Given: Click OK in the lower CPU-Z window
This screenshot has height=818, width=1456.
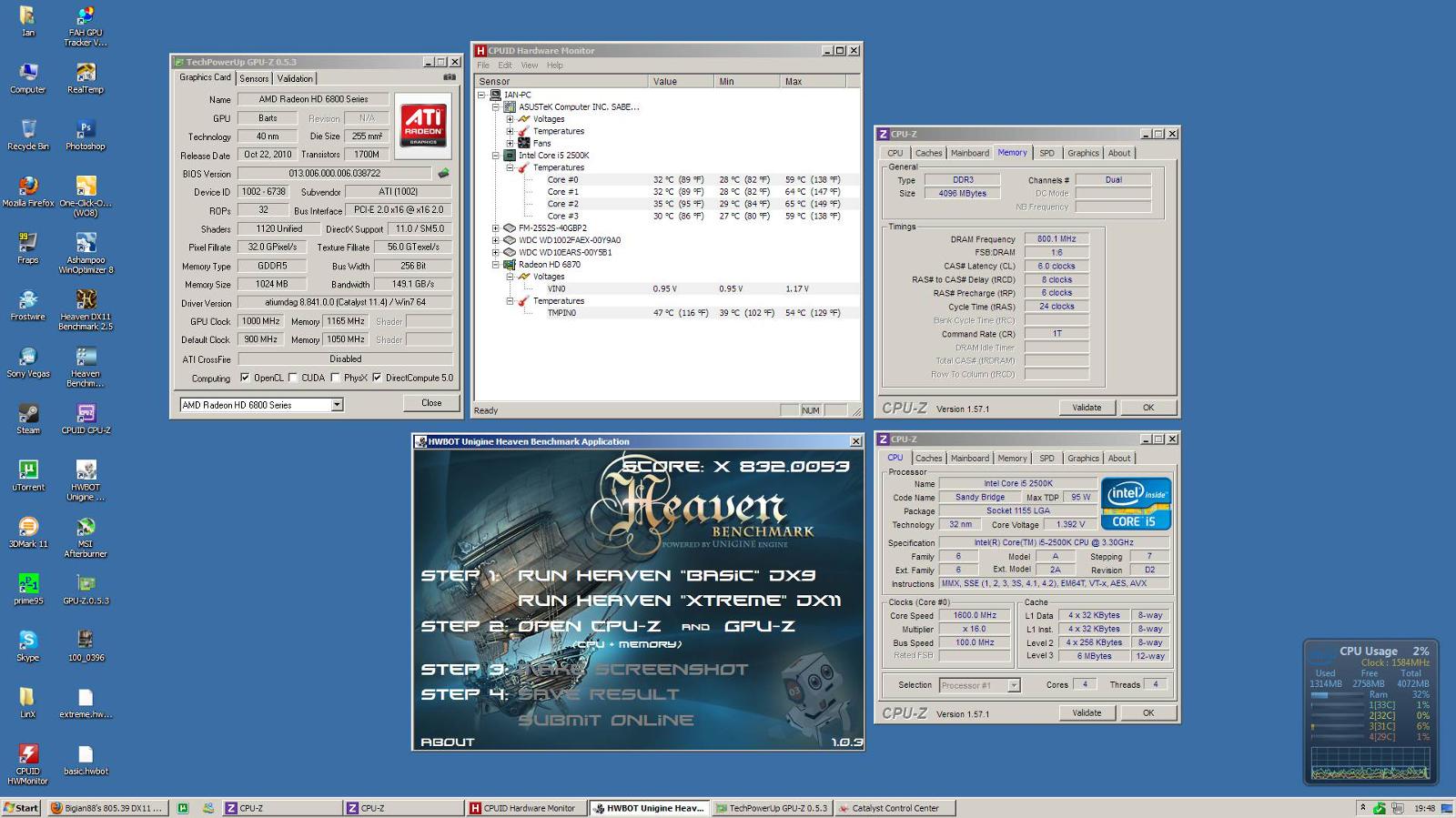Looking at the screenshot, I should [x=1148, y=713].
